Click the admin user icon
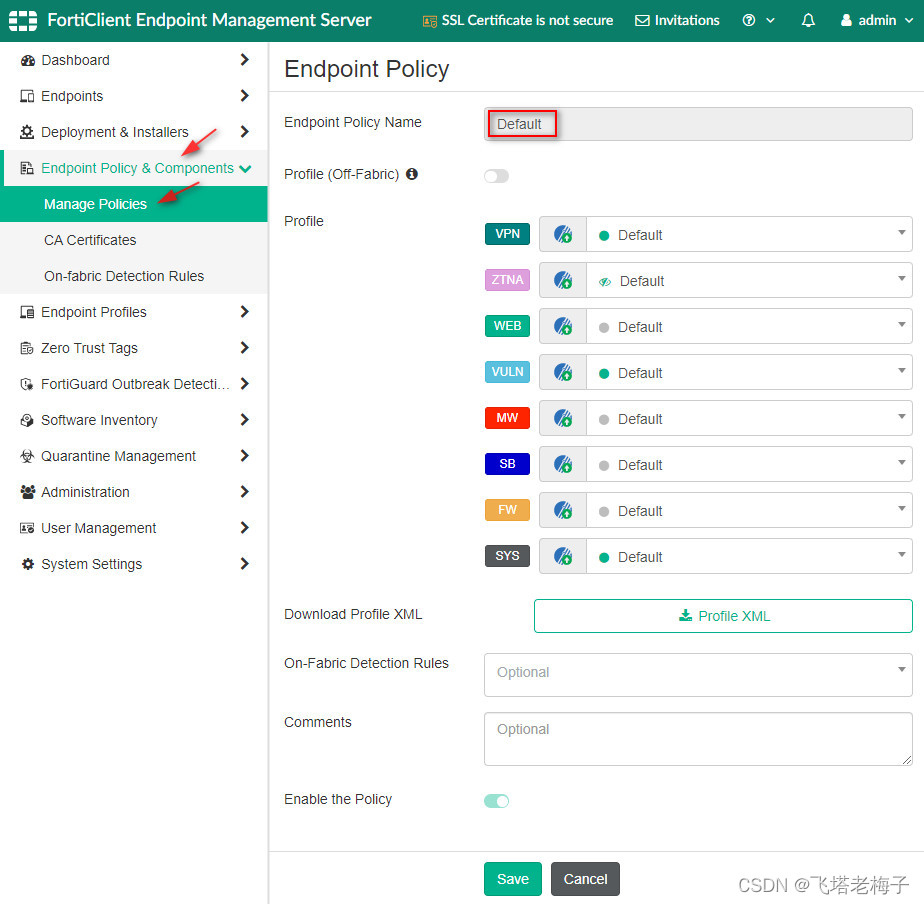This screenshot has height=904, width=924. coord(846,20)
